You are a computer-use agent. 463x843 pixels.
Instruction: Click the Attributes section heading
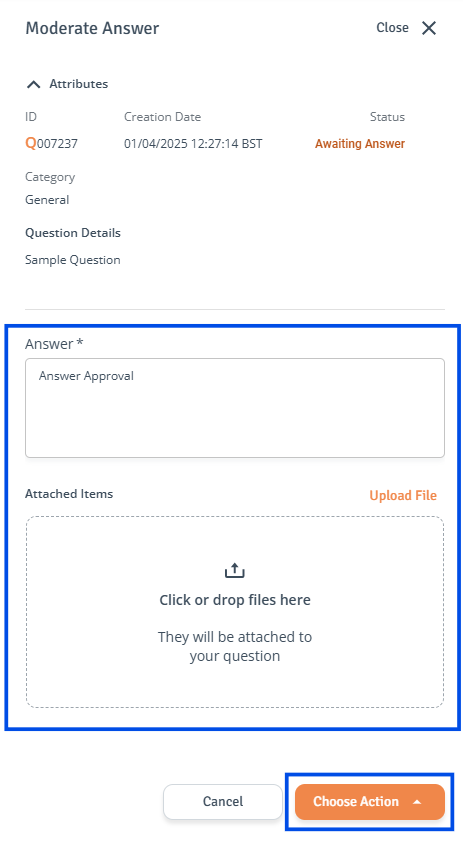(79, 84)
